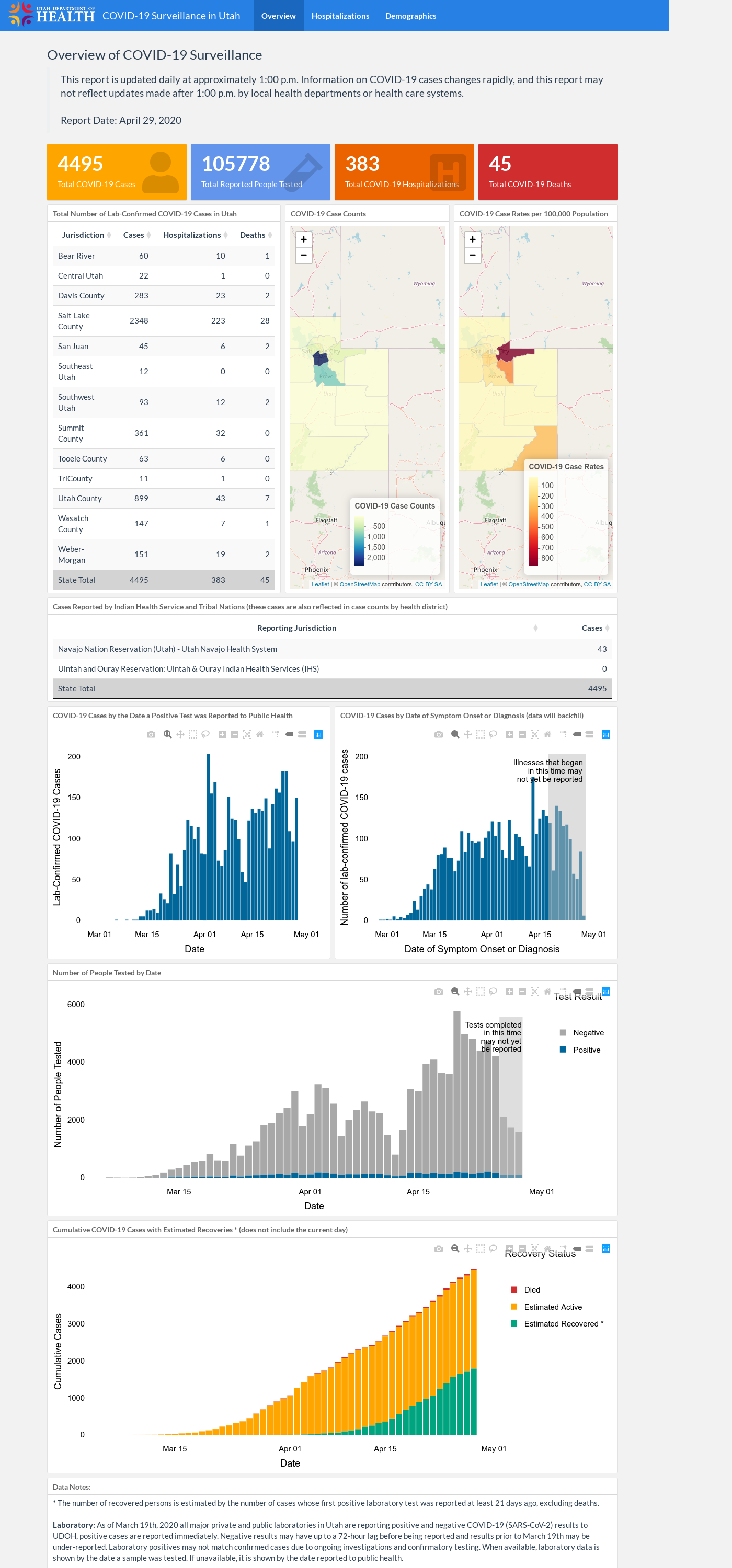Toggle Negative series in Test Result legend

[581, 1032]
